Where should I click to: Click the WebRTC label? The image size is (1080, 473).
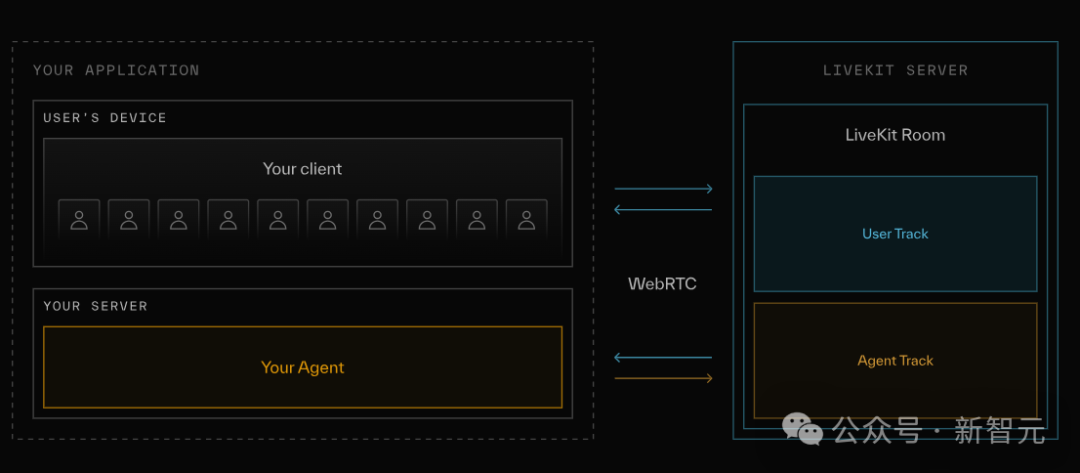click(662, 284)
